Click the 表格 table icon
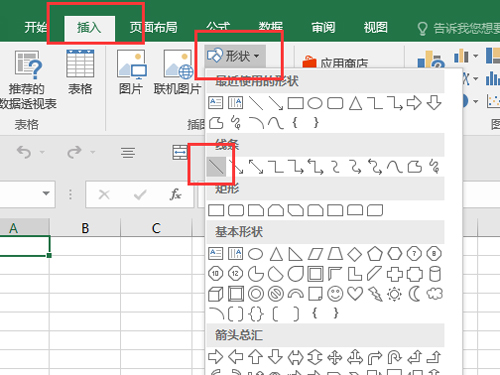The height and width of the screenshot is (375, 500). click(80, 72)
